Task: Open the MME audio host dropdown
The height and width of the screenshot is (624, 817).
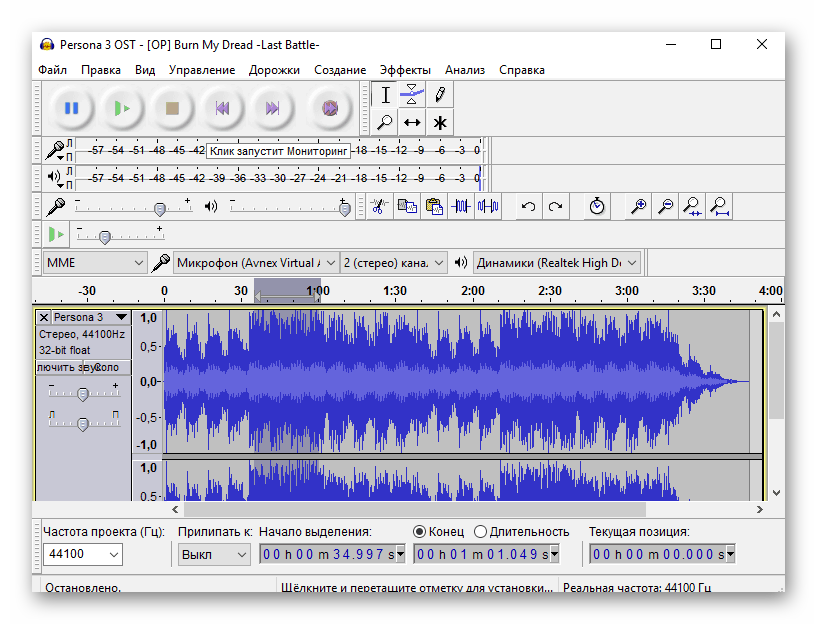Action: (94, 263)
